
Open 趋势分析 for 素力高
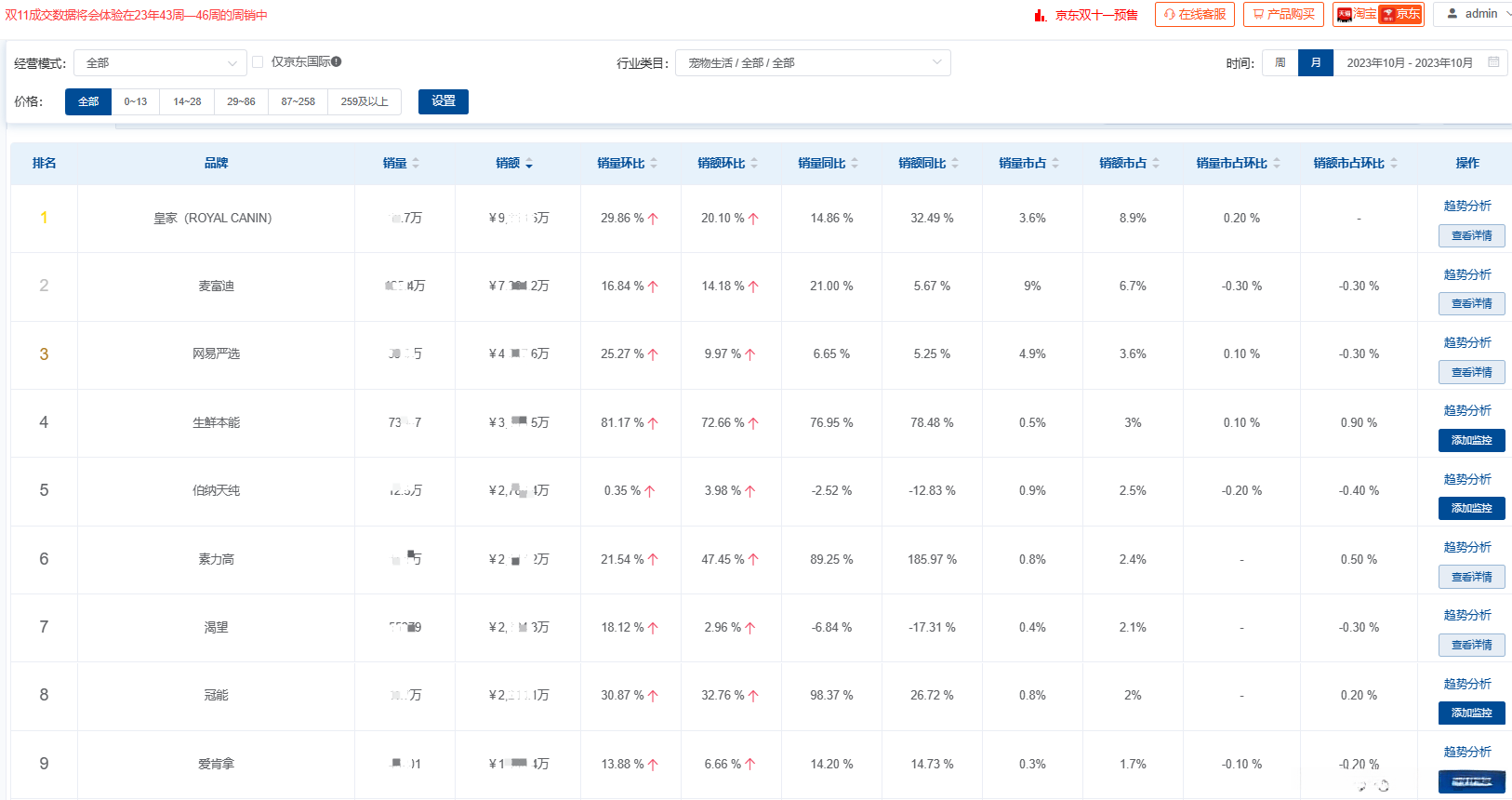[1467, 547]
